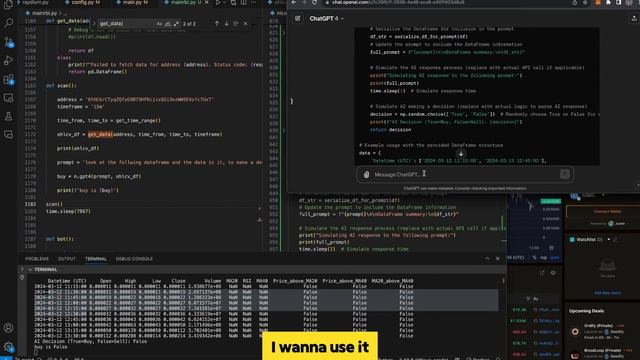
Task: Toggle the eye visibility icon below chart
Action: (553, 273)
